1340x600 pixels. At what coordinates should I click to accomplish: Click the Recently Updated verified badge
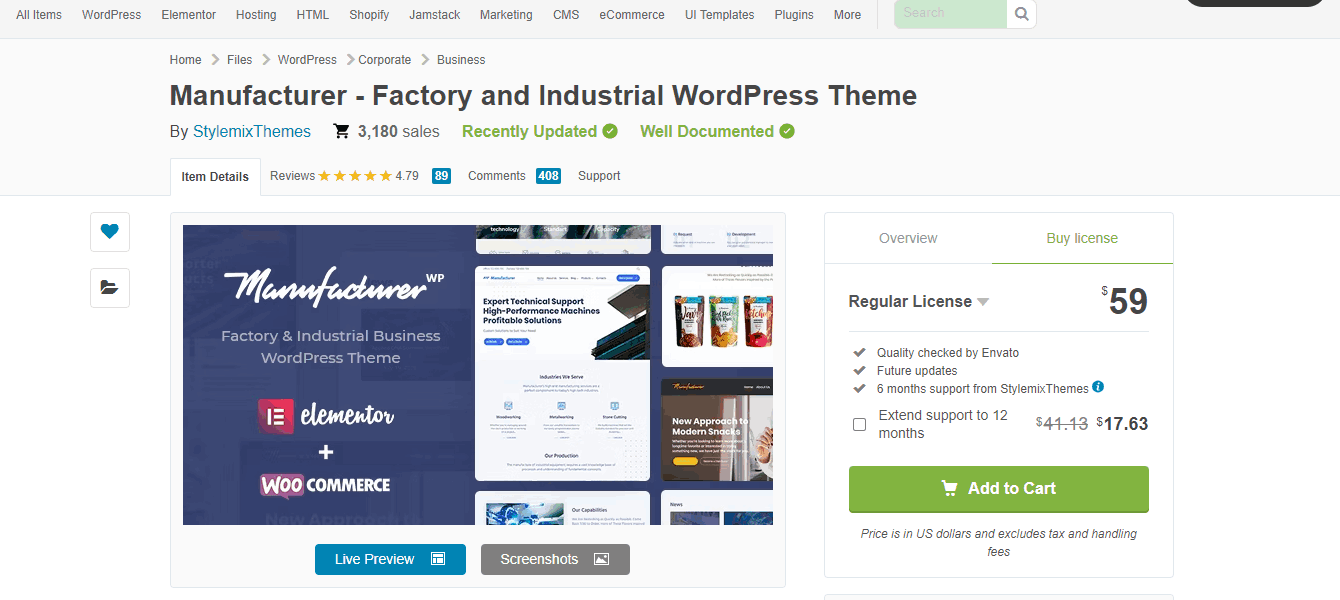point(609,131)
